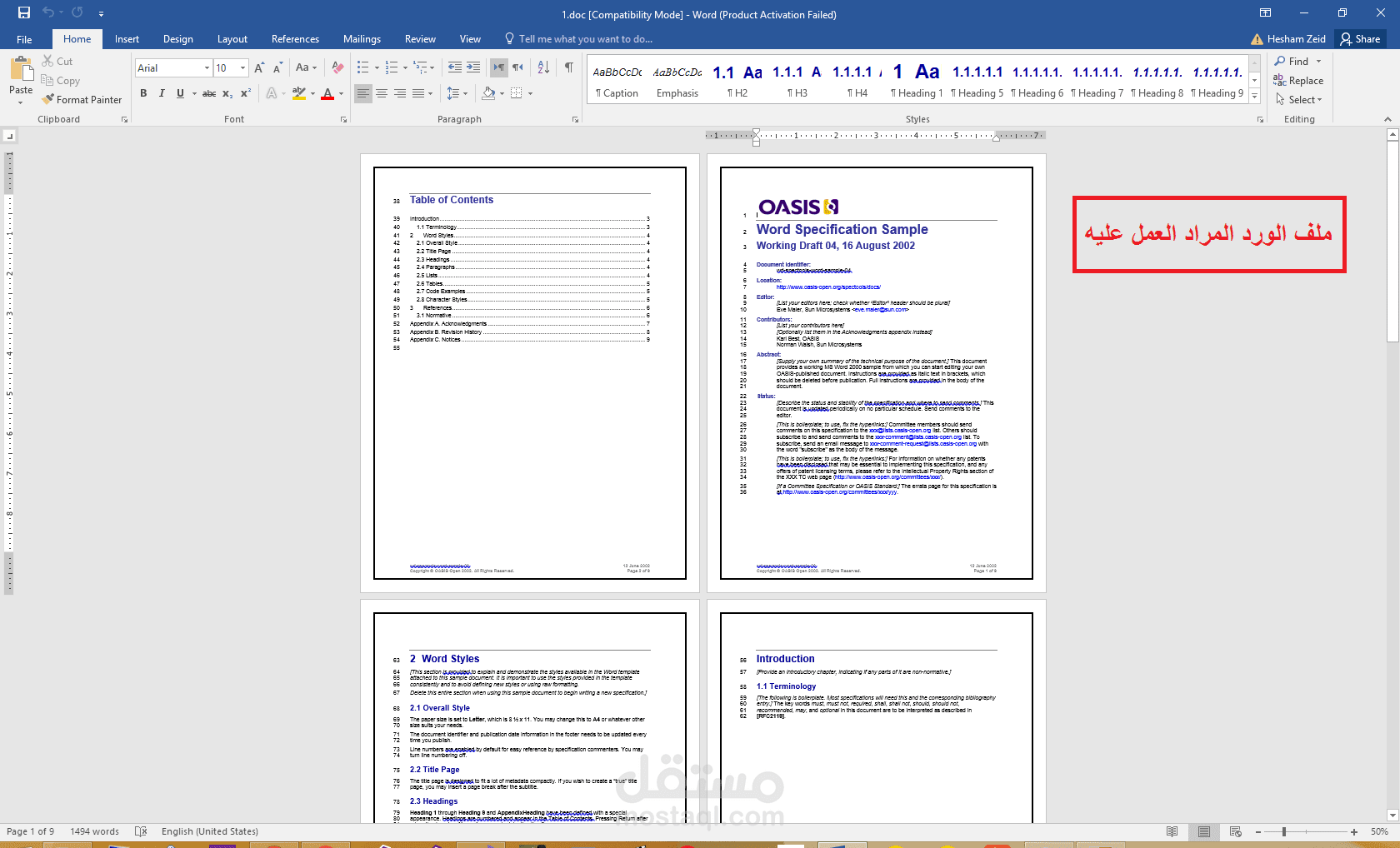Decrease the paragraph indent
This screenshot has width=1400, height=848.
(x=454, y=67)
